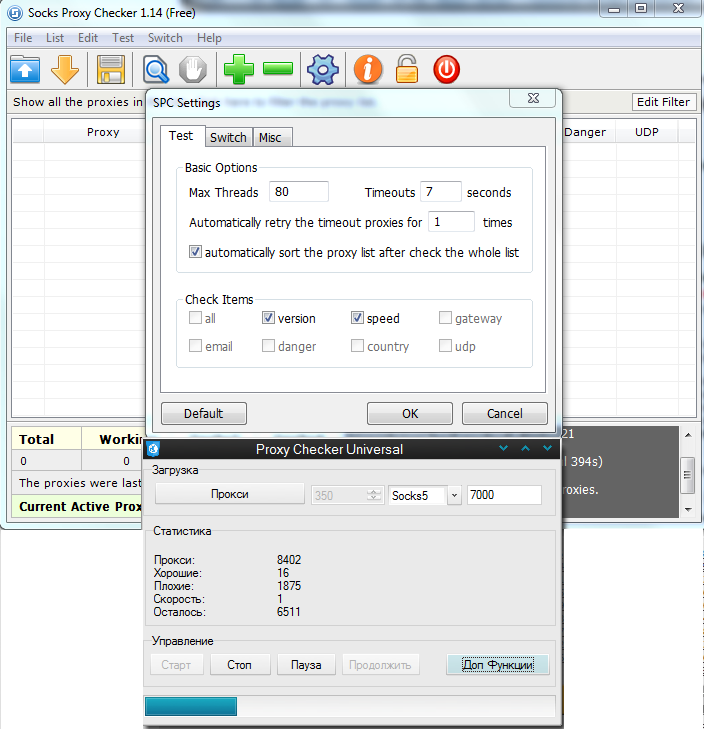This screenshot has height=729, width=704.
Task: Switch to the Misc tab in settings
Action: click(x=270, y=137)
